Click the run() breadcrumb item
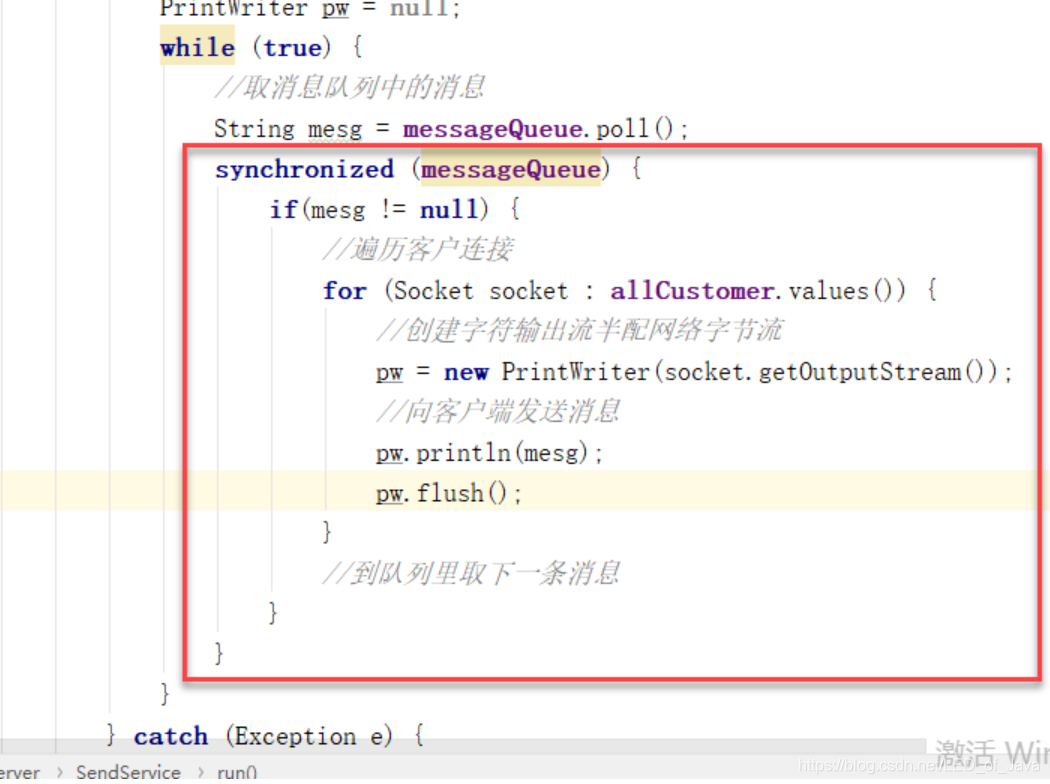Viewport: 1050px width, 784px height. pos(236,772)
